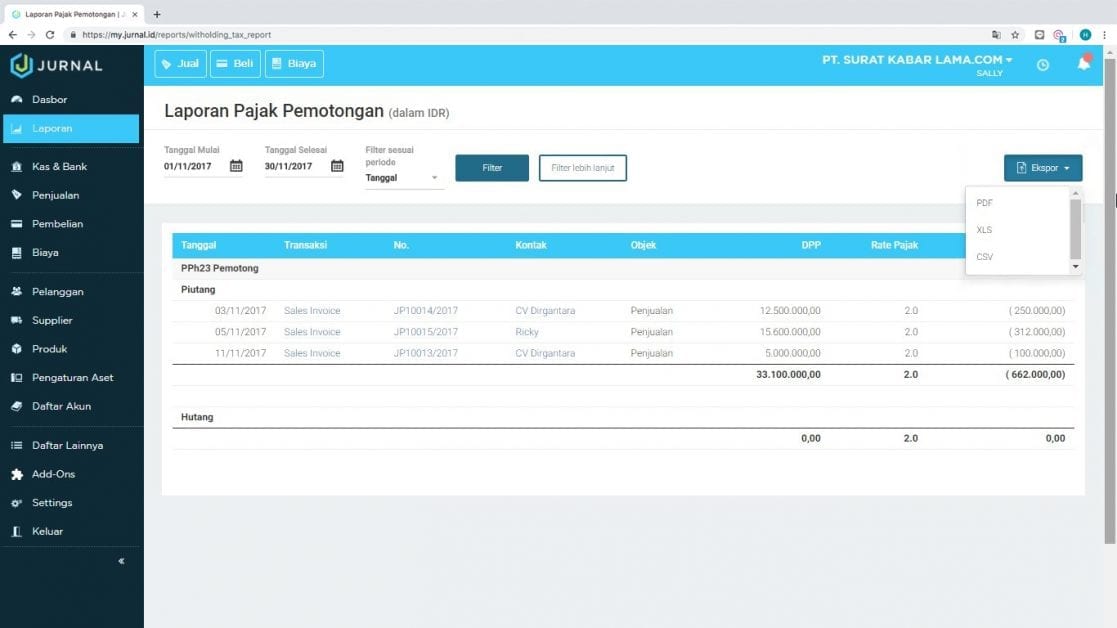Viewport: 1117px width, 628px height.
Task: Select the Supplier icon
Action: tap(19, 319)
